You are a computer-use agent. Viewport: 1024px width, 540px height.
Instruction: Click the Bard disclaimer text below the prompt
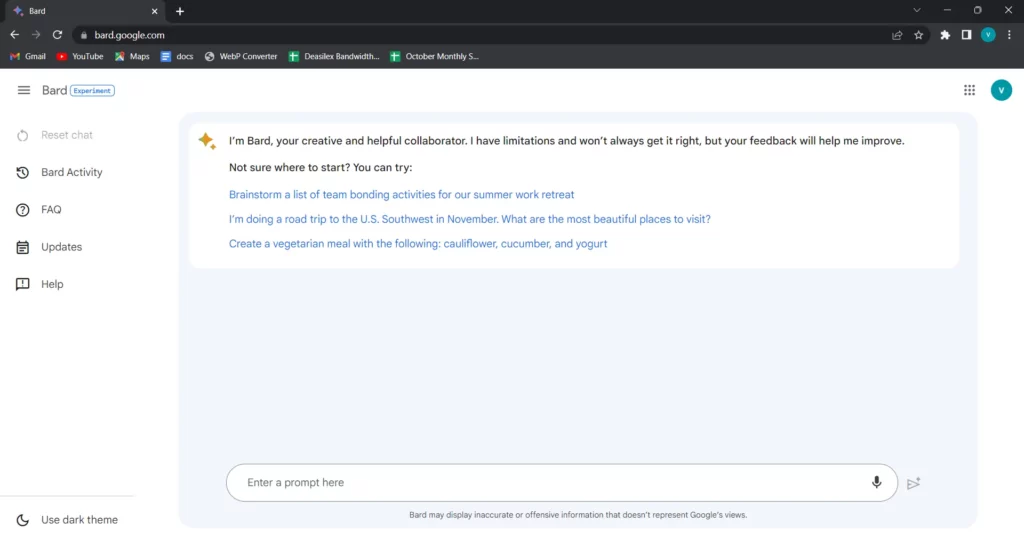point(578,515)
